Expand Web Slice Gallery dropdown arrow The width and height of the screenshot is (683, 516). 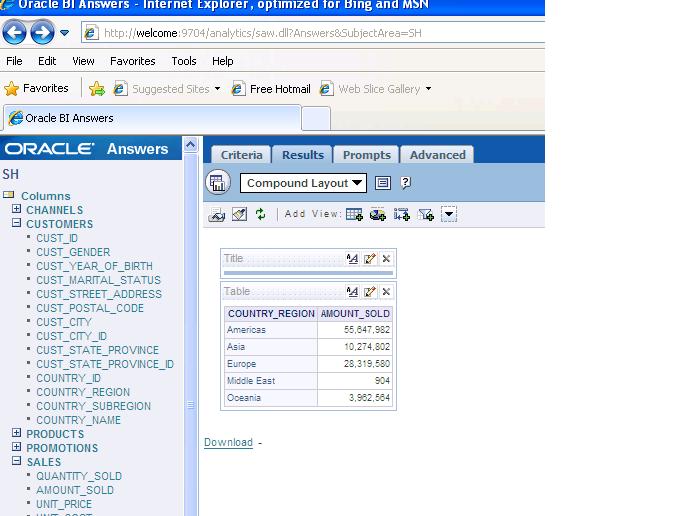[429, 89]
